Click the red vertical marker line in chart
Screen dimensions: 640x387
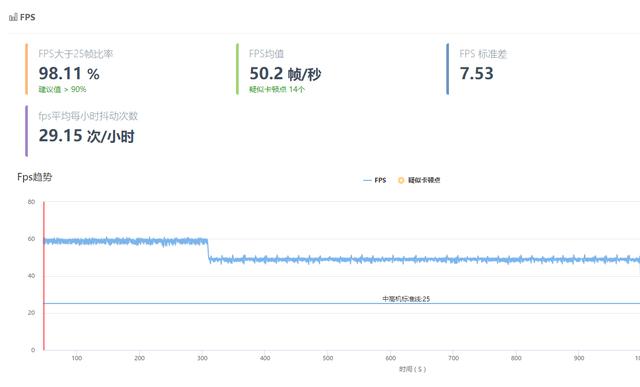coord(44,276)
